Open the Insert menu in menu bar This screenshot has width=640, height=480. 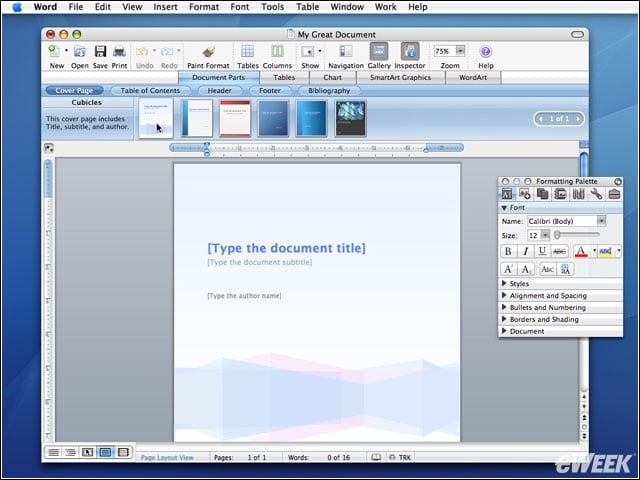click(x=165, y=7)
